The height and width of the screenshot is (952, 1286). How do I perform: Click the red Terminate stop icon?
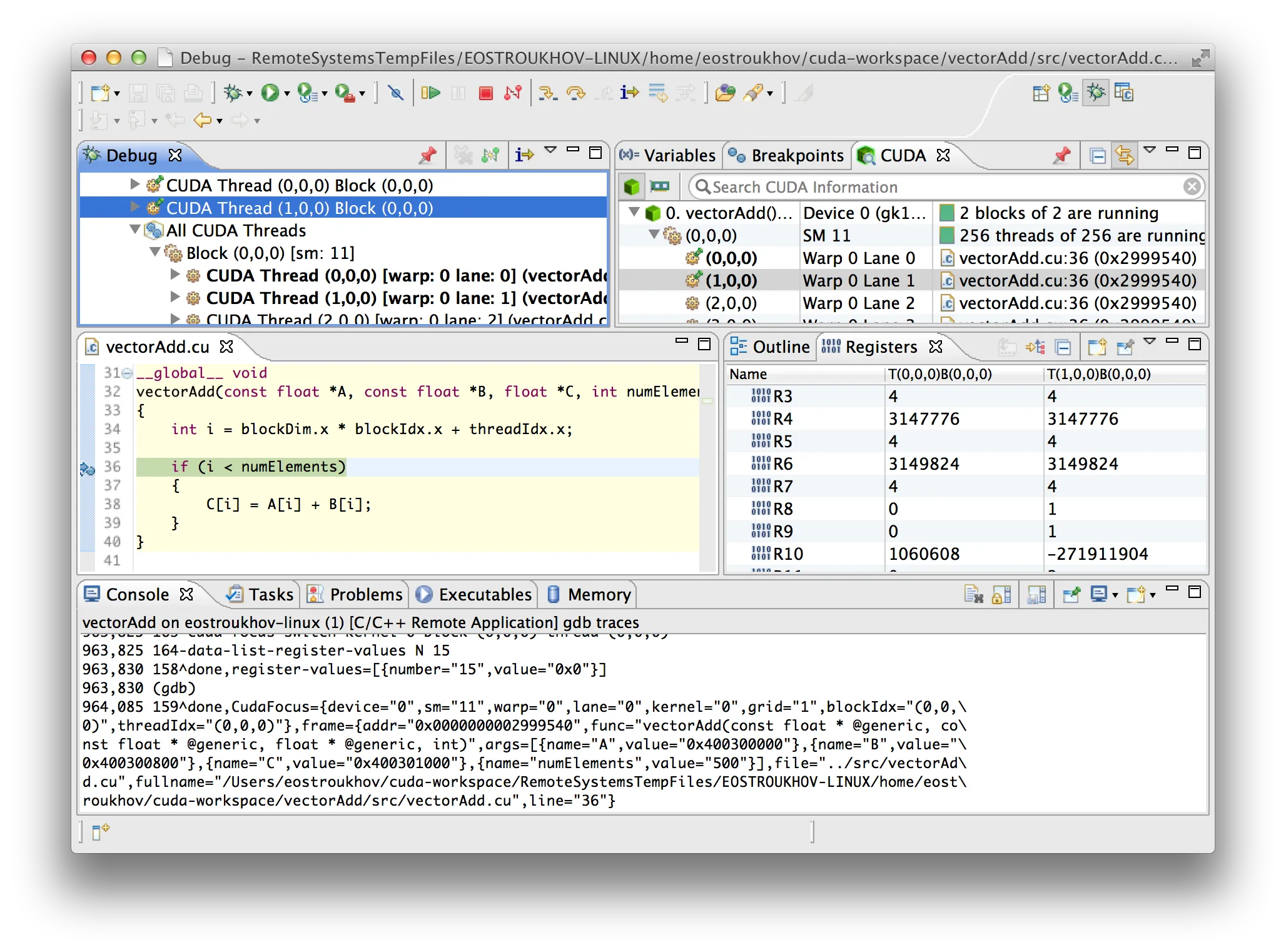[x=485, y=93]
